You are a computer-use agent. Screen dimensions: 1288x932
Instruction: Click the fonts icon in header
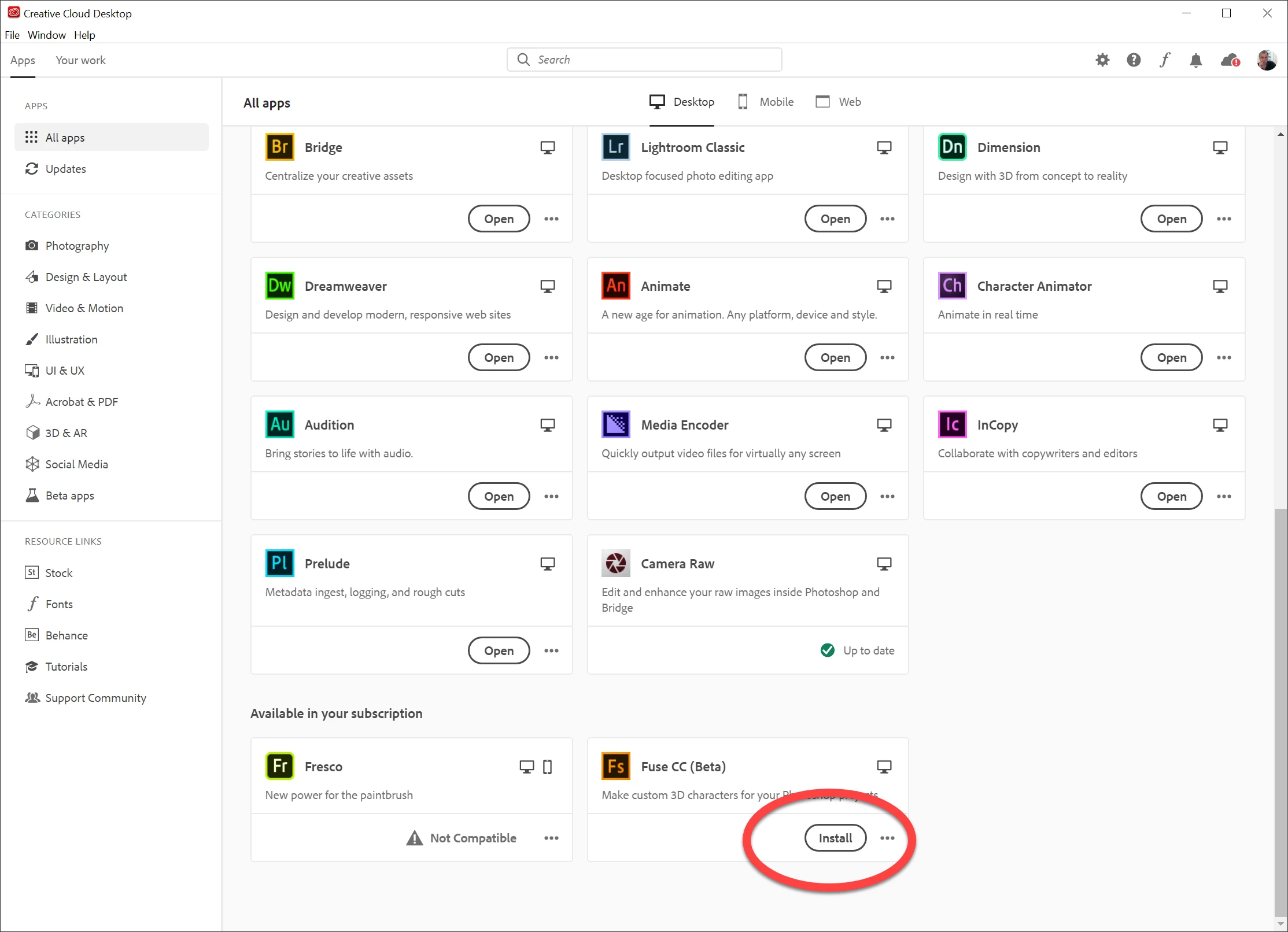pos(1164,60)
